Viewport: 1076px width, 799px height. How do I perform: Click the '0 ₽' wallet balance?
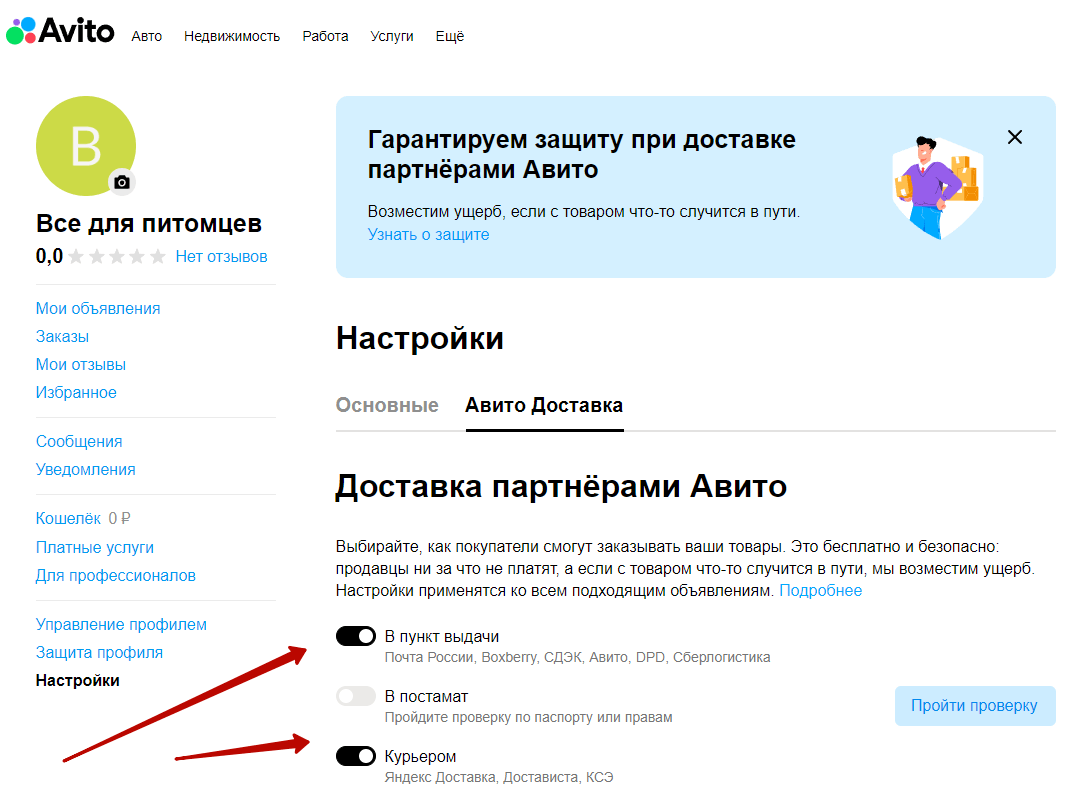tap(119, 519)
